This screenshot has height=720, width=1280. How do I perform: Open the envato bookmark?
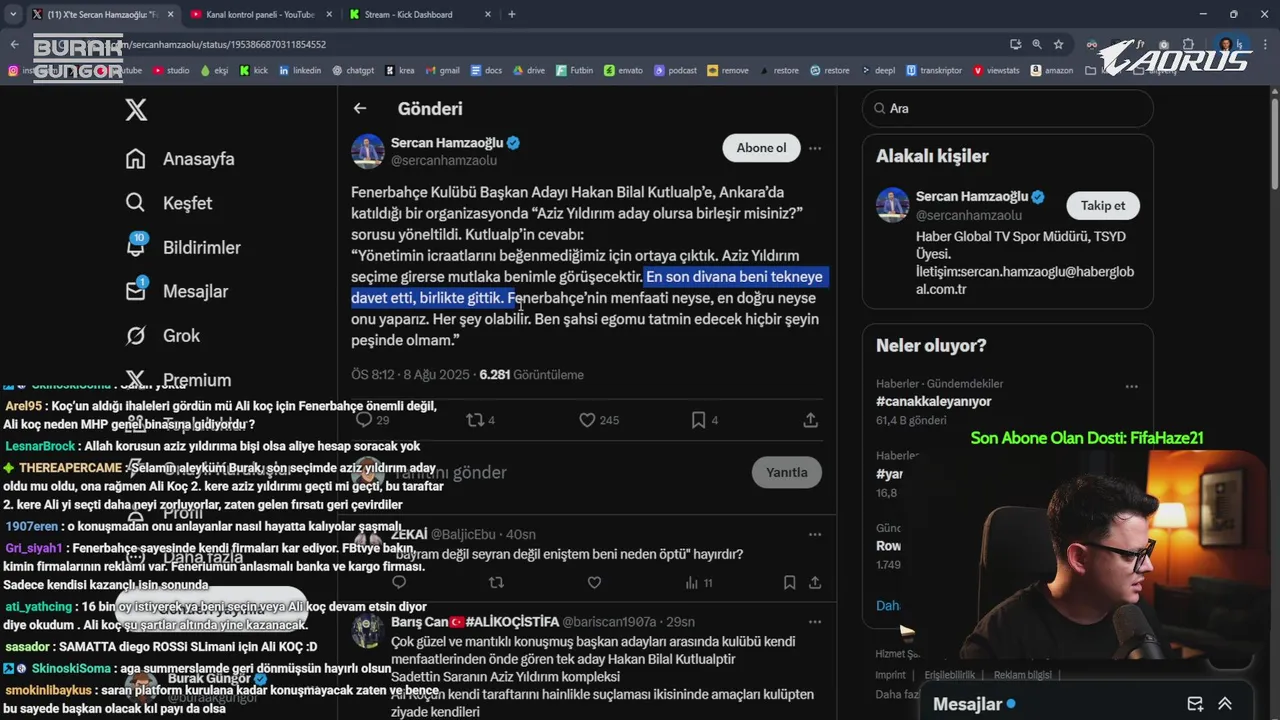point(623,70)
